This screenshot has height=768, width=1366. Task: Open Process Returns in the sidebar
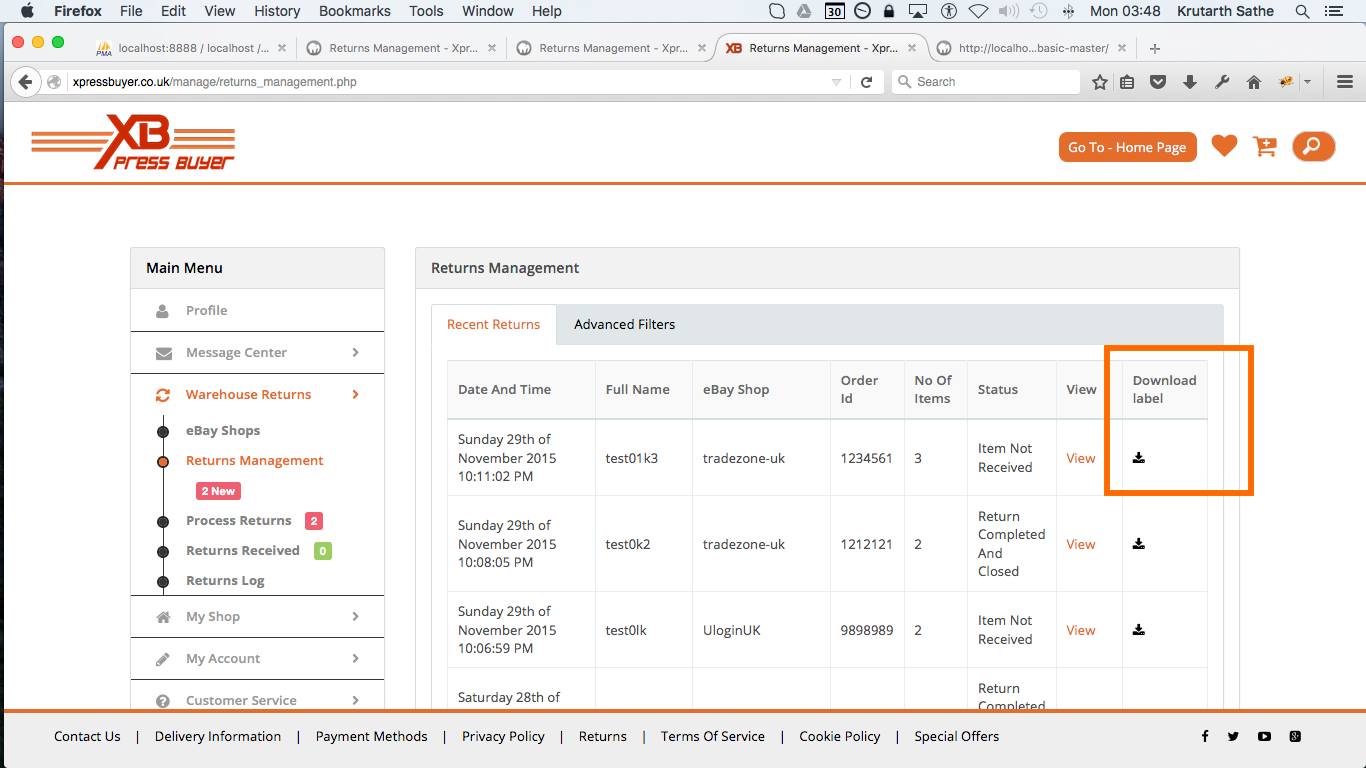pos(238,521)
